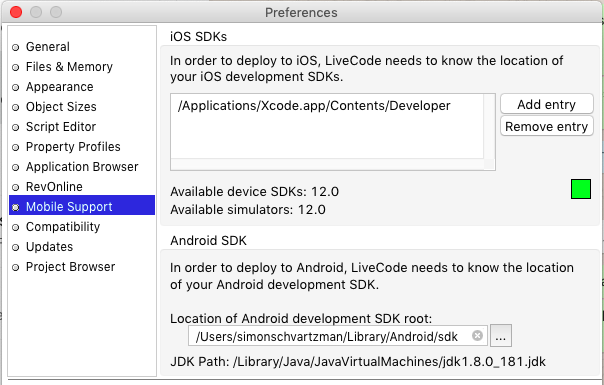Screen dimensions: 604x385
Task: Switch to Script Editor preferences
Action: pos(82,127)
